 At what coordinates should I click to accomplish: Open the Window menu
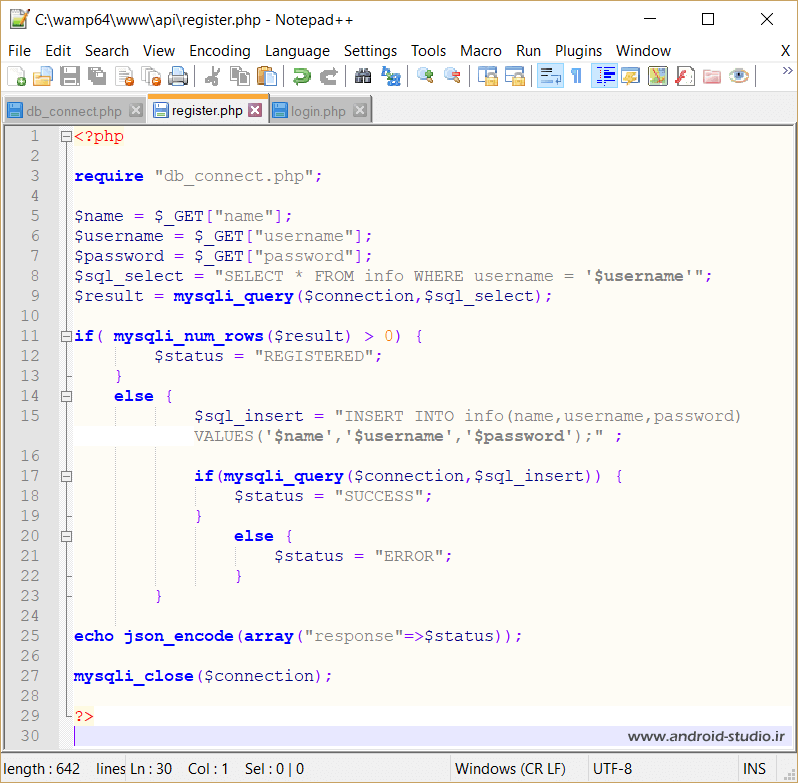(x=643, y=51)
